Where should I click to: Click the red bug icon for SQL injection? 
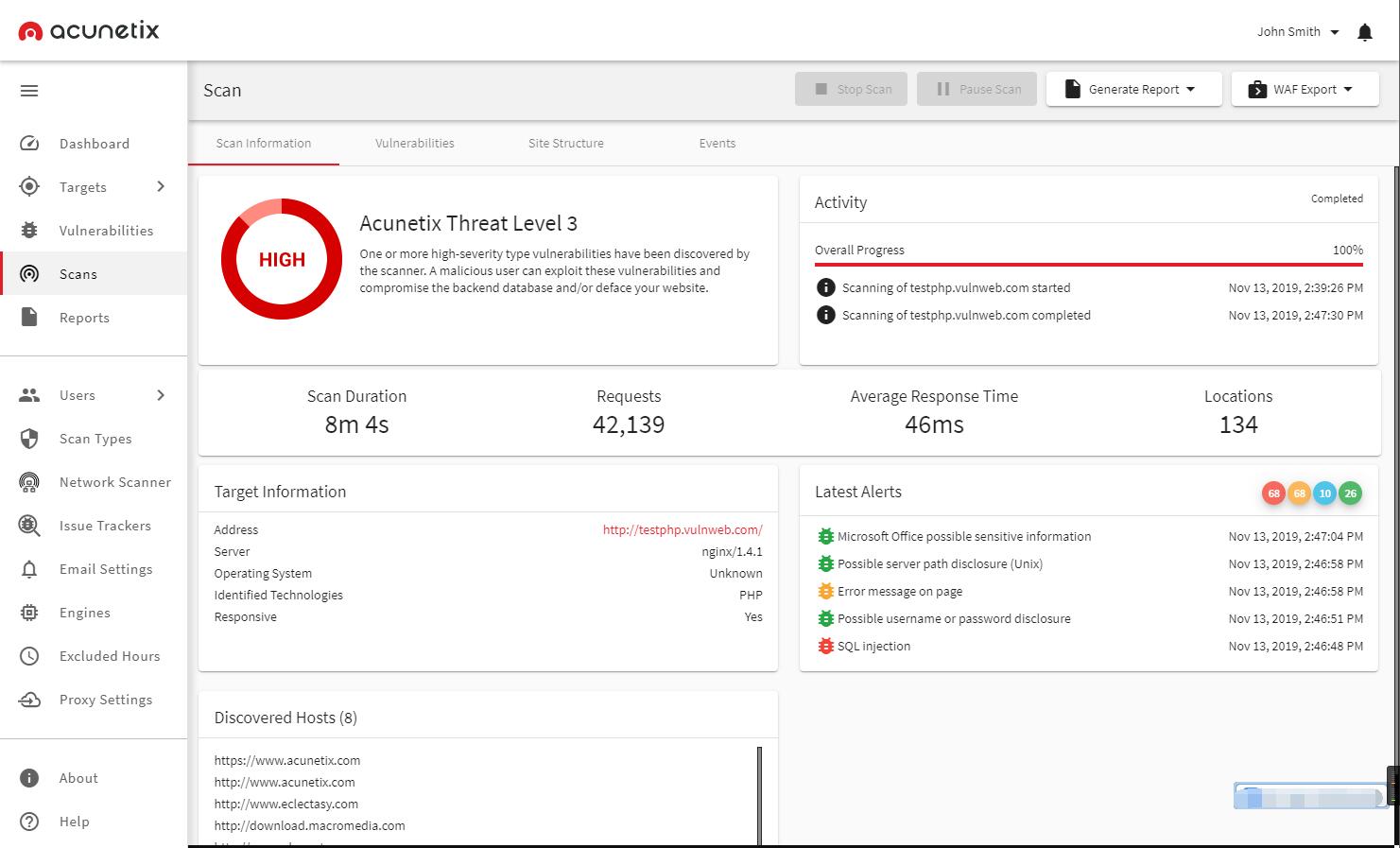[825, 647]
